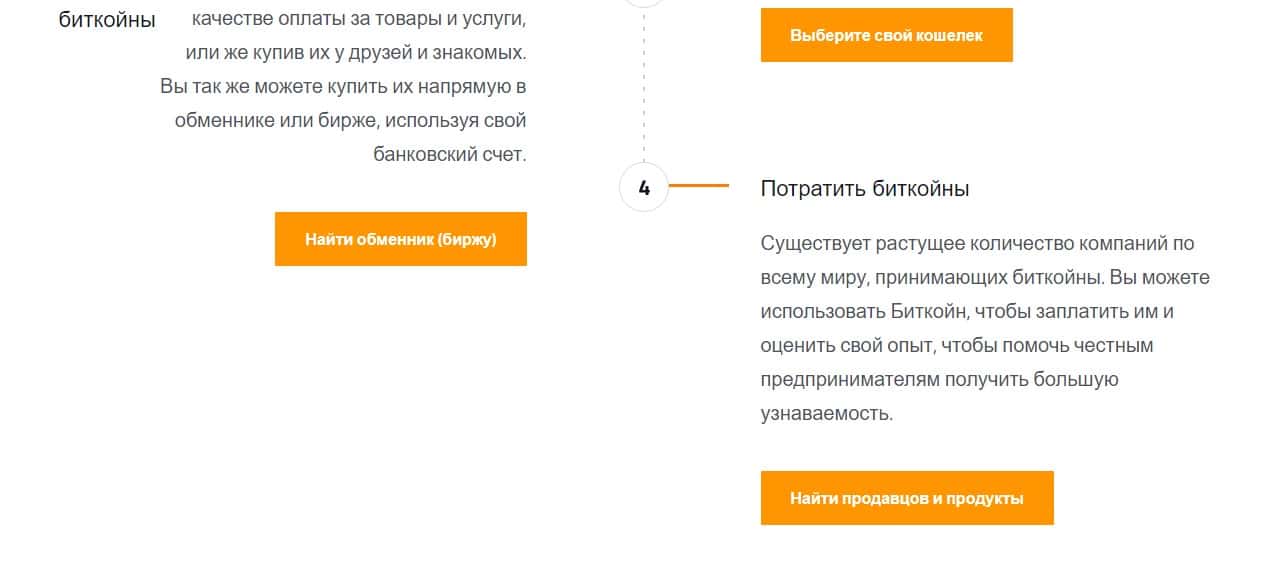Click line "обменнике или бирже, используя свой"
The width and height of the screenshot is (1275, 588).
tap(350, 121)
